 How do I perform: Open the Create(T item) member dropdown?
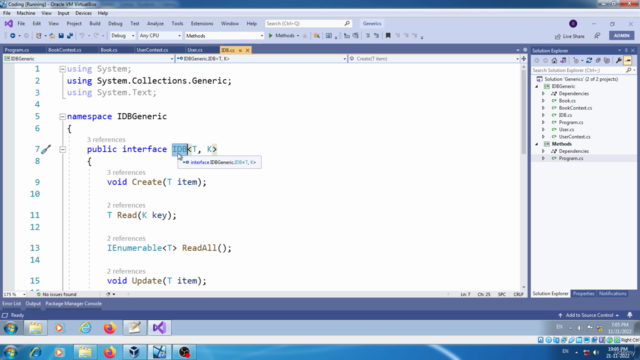(x=434, y=59)
